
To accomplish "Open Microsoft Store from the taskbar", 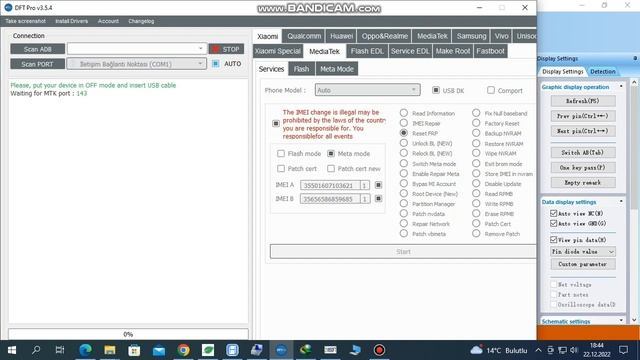I will pyautogui.click(x=134, y=350).
